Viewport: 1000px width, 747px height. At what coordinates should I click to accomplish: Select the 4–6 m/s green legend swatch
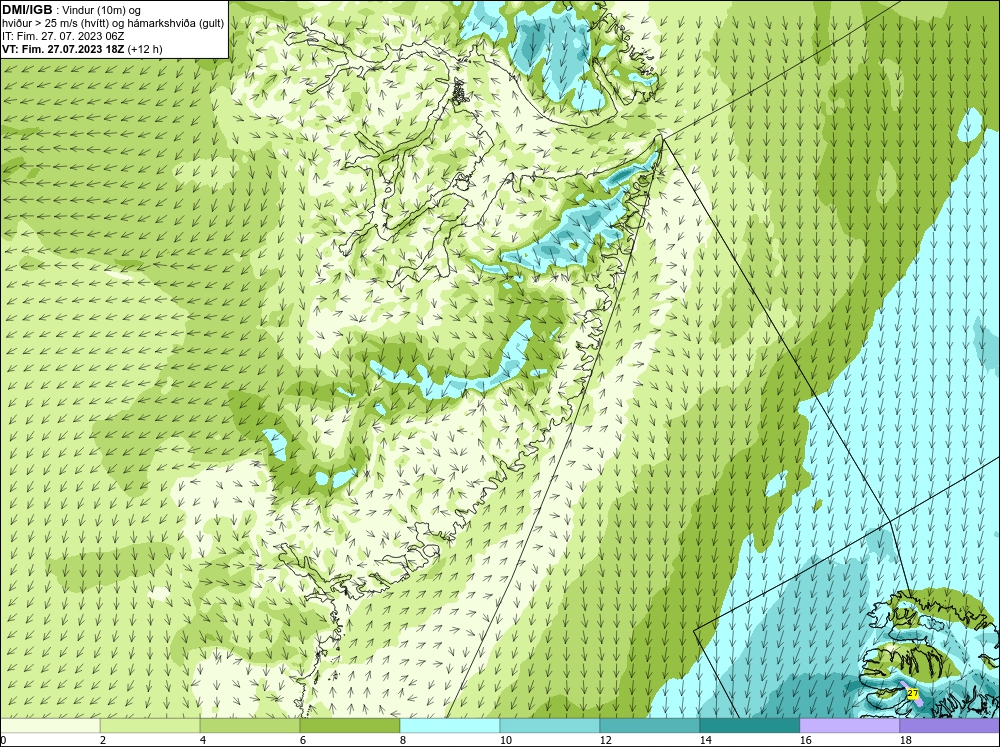(x=250, y=726)
